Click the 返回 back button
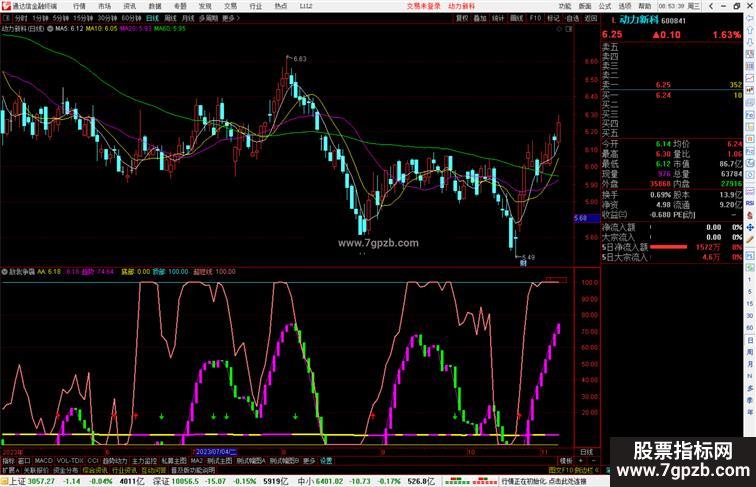The width and height of the screenshot is (756, 487). (x=591, y=18)
